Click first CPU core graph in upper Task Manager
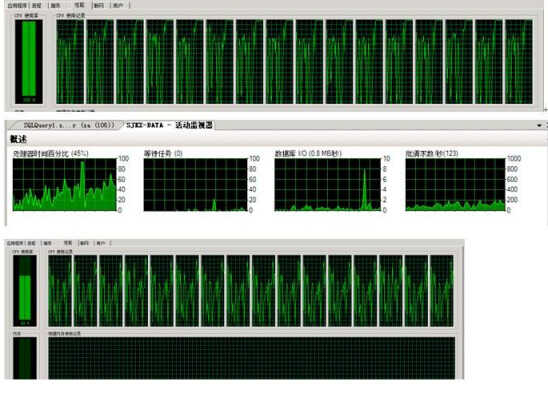The height and width of the screenshot is (398, 548). coord(70,61)
